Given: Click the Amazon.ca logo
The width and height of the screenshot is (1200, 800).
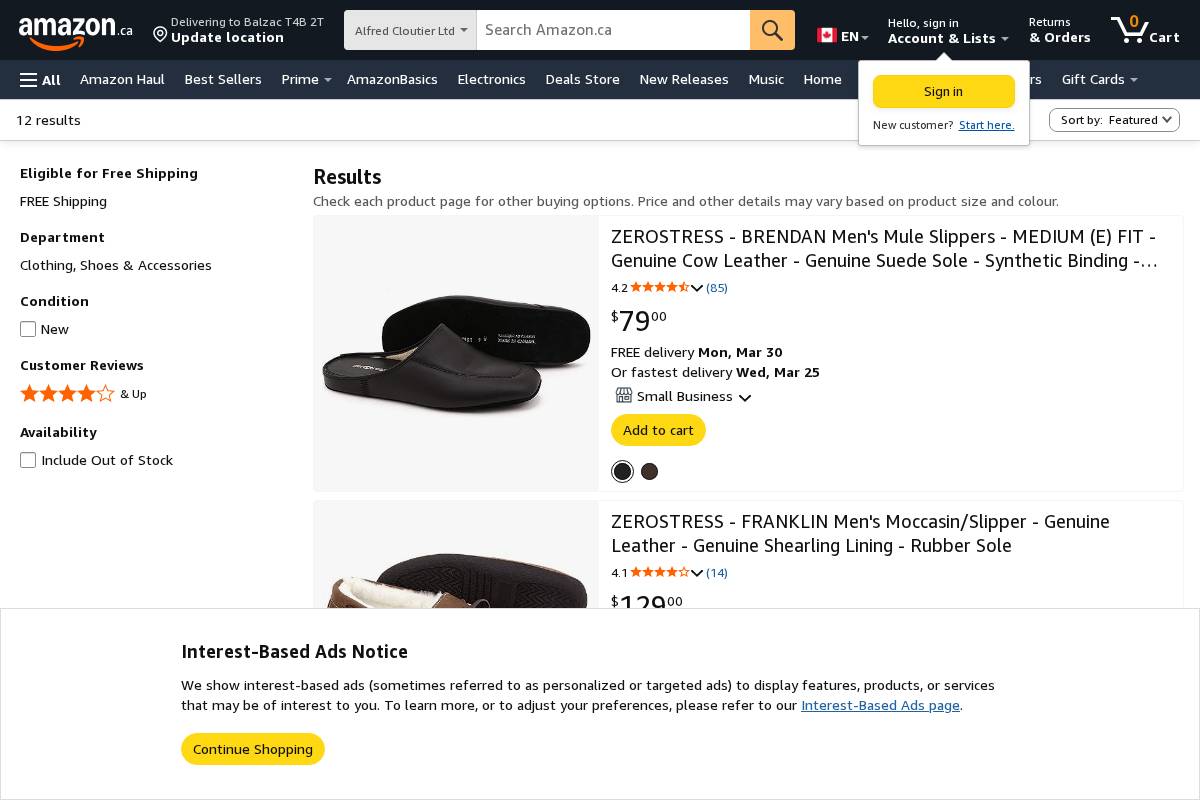Looking at the screenshot, I should click(x=75, y=31).
